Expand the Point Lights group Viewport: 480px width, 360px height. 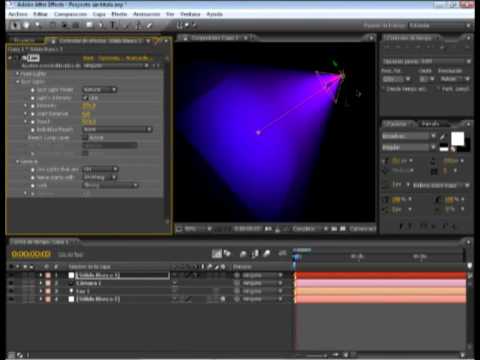18,74
